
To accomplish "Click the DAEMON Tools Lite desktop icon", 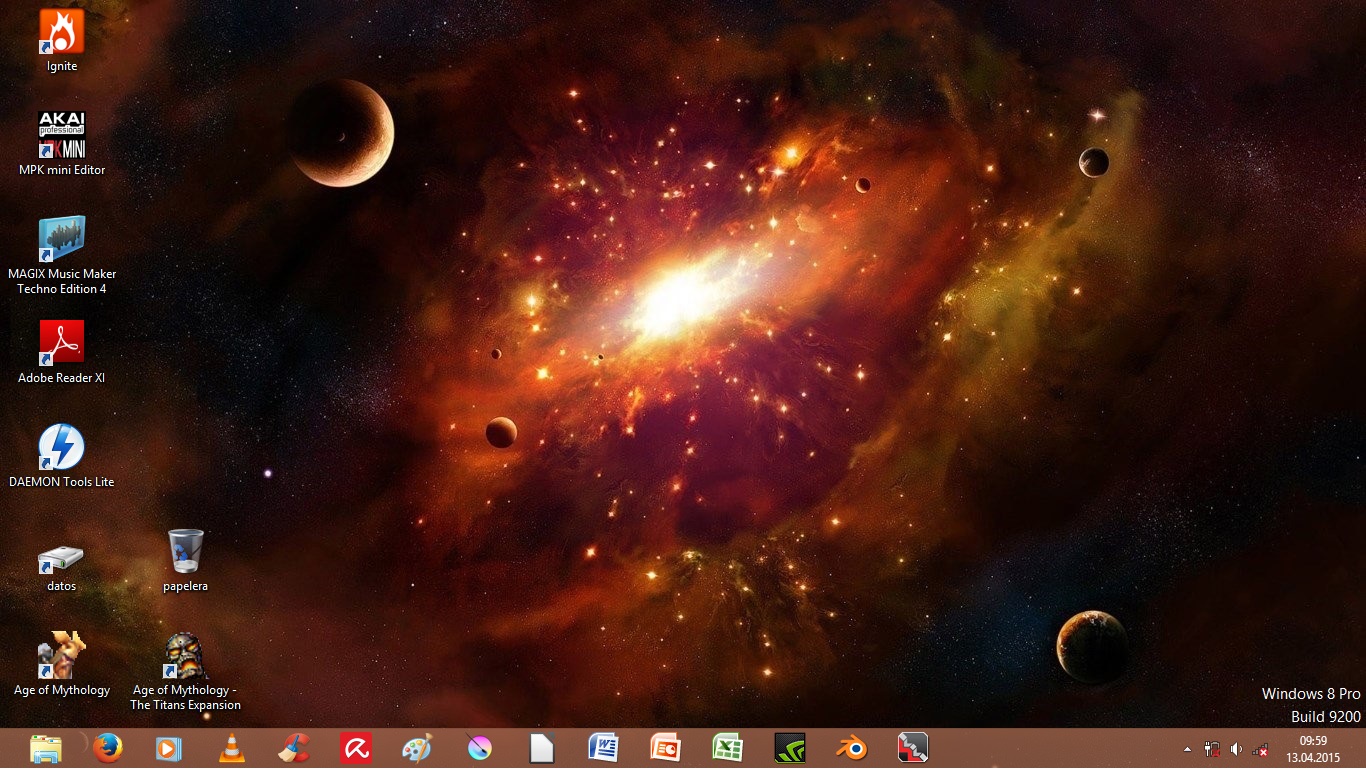I will pos(61,447).
